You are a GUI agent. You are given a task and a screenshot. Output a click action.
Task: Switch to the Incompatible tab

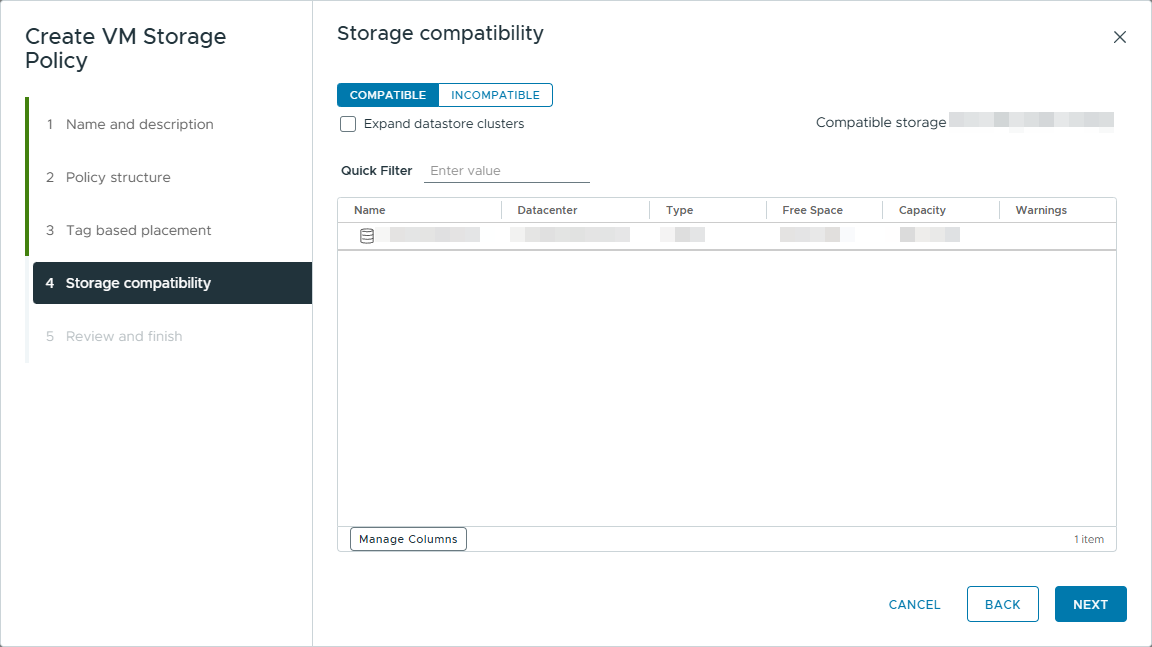pyautogui.click(x=495, y=95)
